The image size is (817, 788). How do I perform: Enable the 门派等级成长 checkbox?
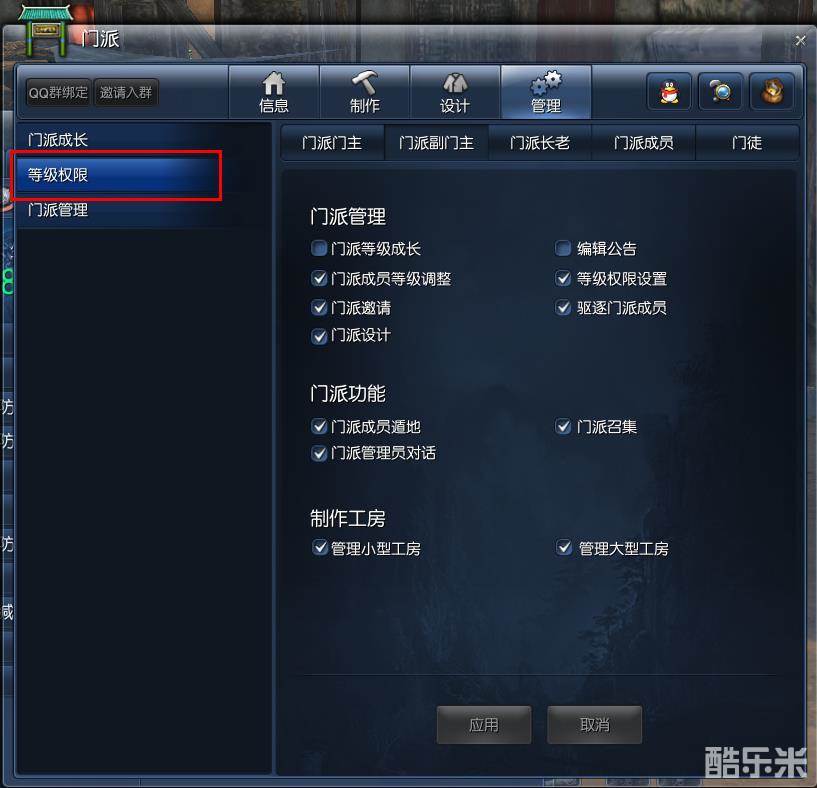319,248
